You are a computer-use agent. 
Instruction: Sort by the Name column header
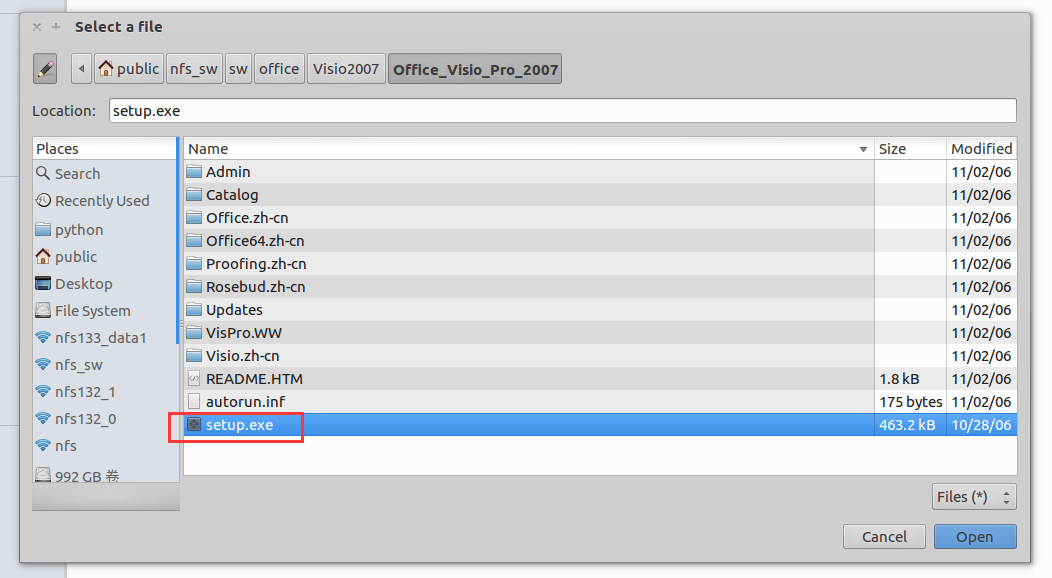(529, 149)
